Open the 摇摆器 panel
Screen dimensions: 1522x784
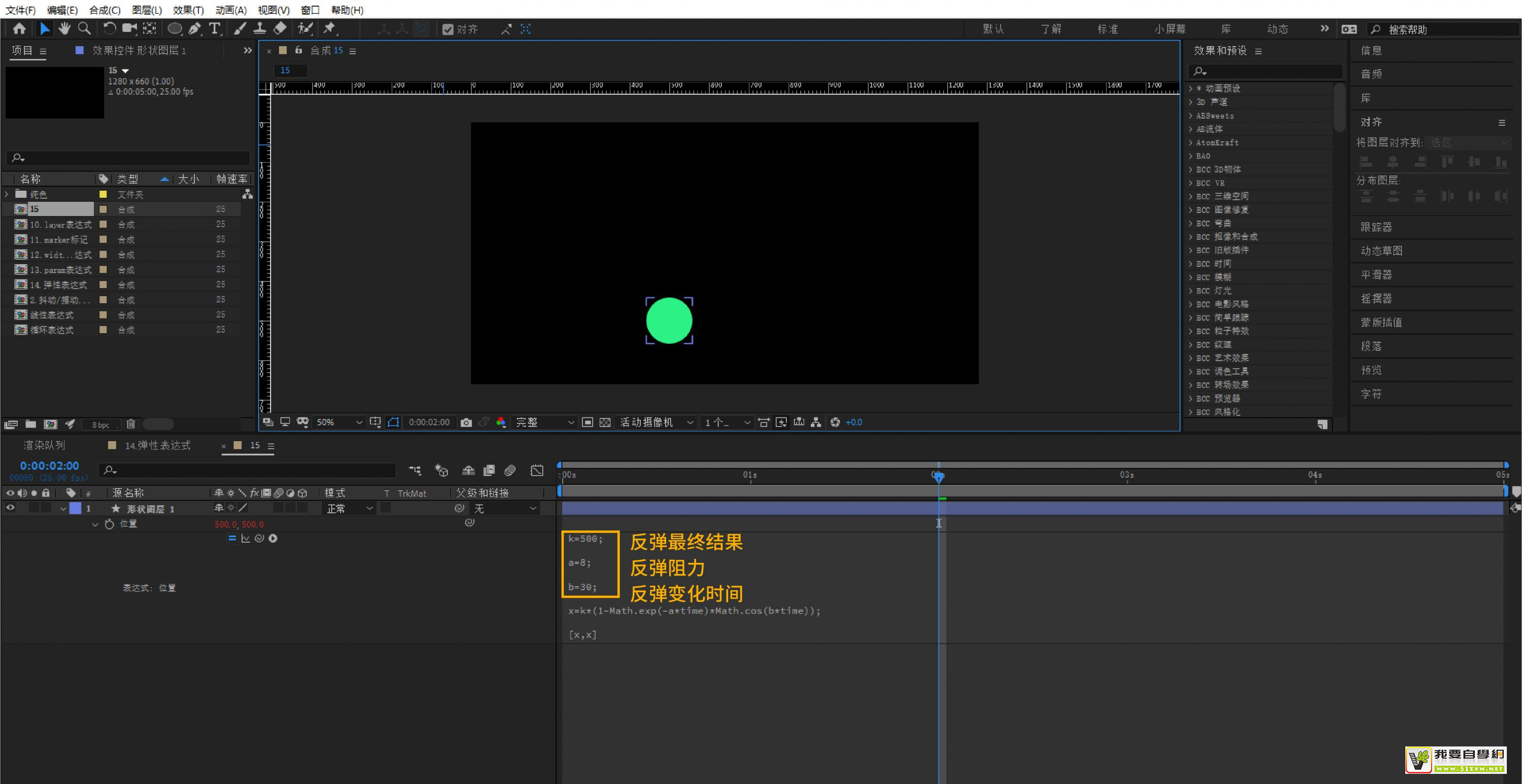[x=1376, y=298]
